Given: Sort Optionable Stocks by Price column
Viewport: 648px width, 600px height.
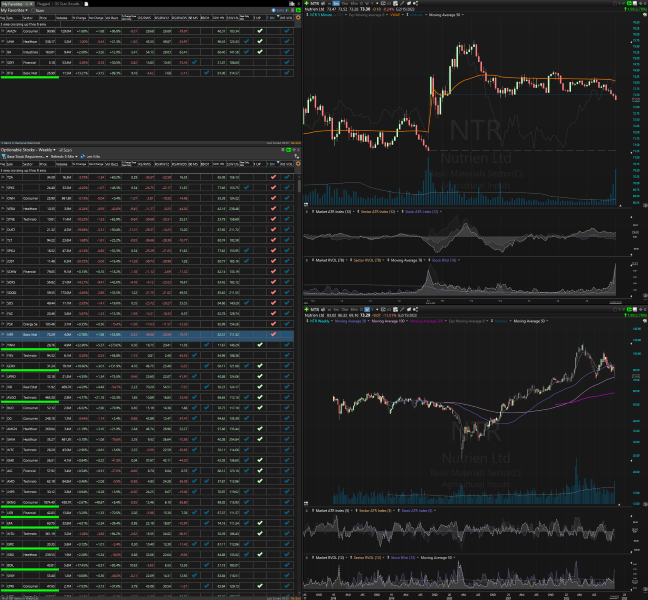Looking at the screenshot, I should coord(47,164).
